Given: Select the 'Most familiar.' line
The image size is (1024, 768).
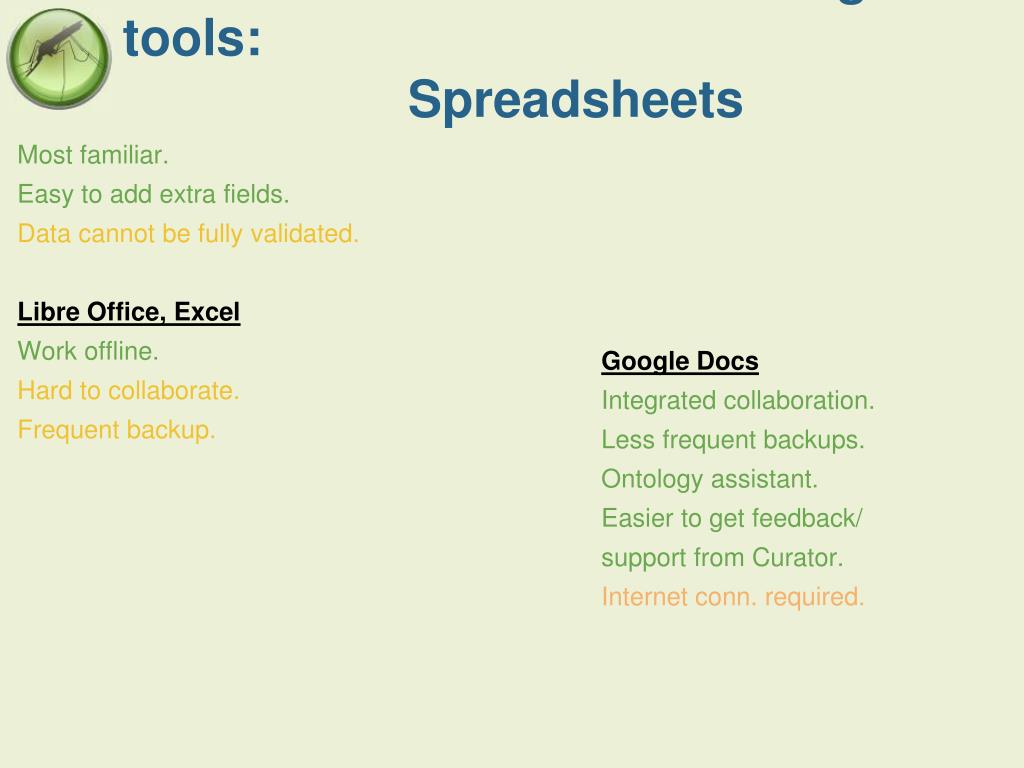Looking at the screenshot, I should click(x=93, y=155).
